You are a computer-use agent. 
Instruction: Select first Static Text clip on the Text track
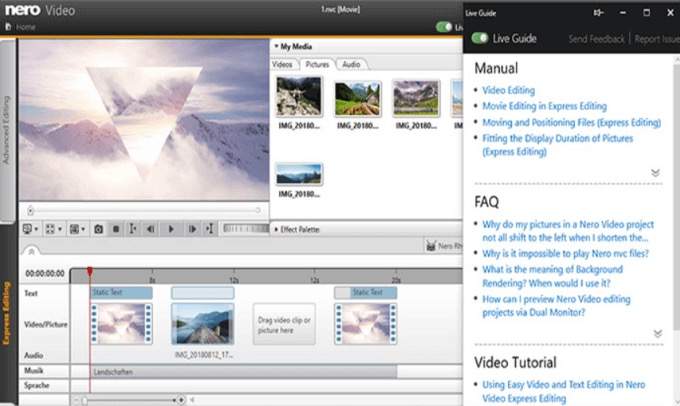(121, 292)
